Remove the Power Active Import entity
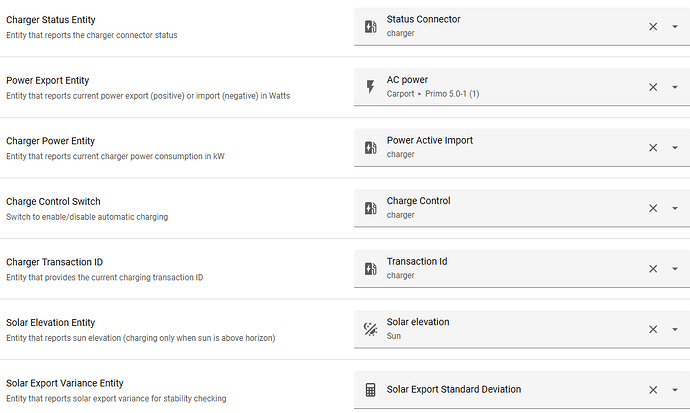The height and width of the screenshot is (413, 690). coord(653,148)
